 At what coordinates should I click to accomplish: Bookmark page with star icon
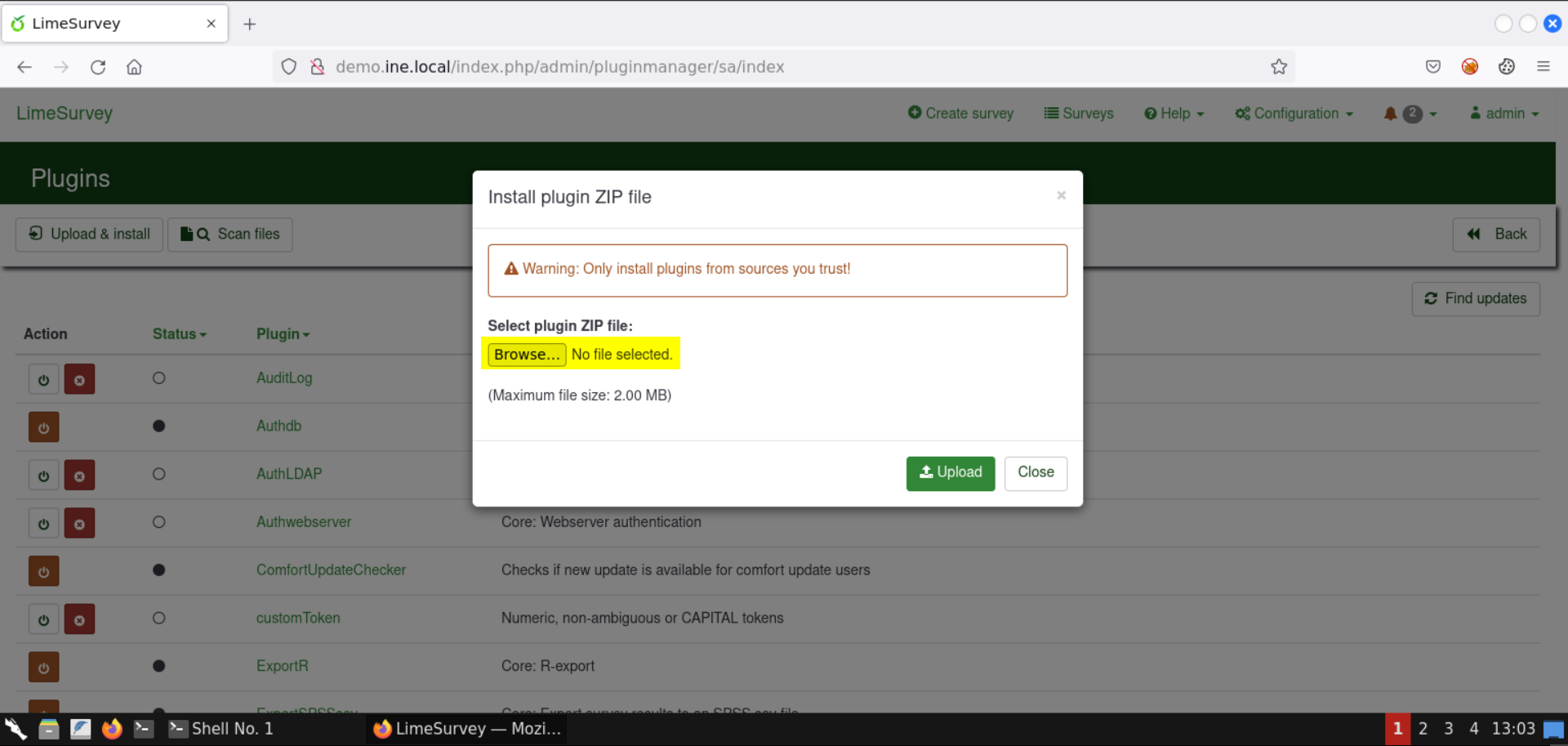[1279, 67]
